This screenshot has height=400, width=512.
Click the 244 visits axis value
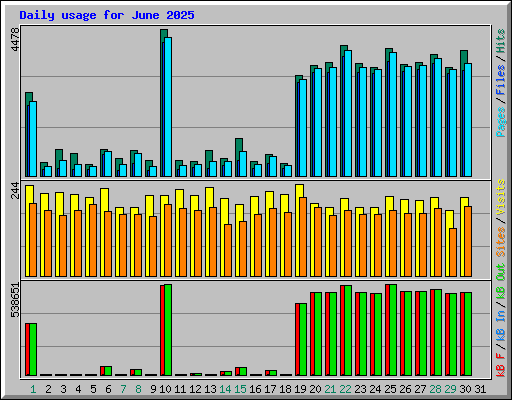coord(15,191)
